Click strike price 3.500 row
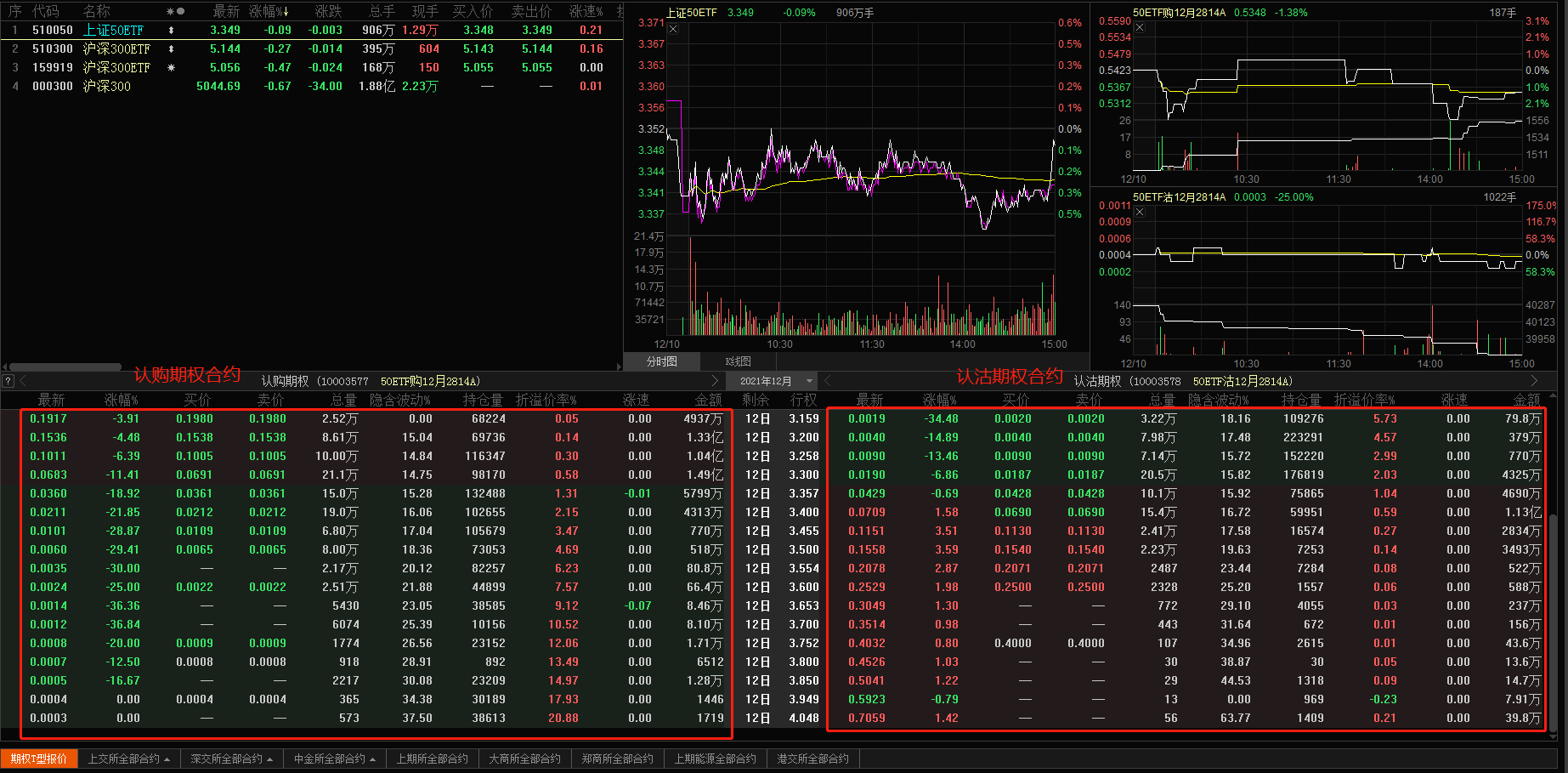The height and width of the screenshot is (773, 1568). 804,549
